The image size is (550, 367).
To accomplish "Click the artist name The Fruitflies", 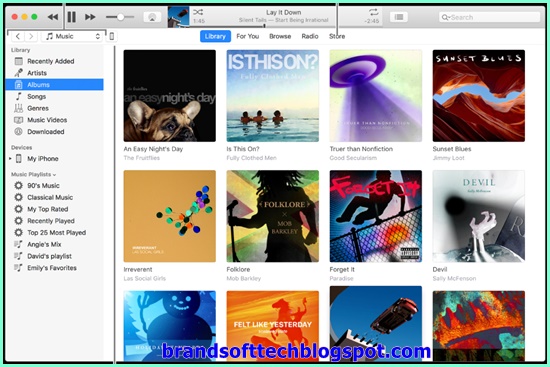I will [x=141, y=158].
